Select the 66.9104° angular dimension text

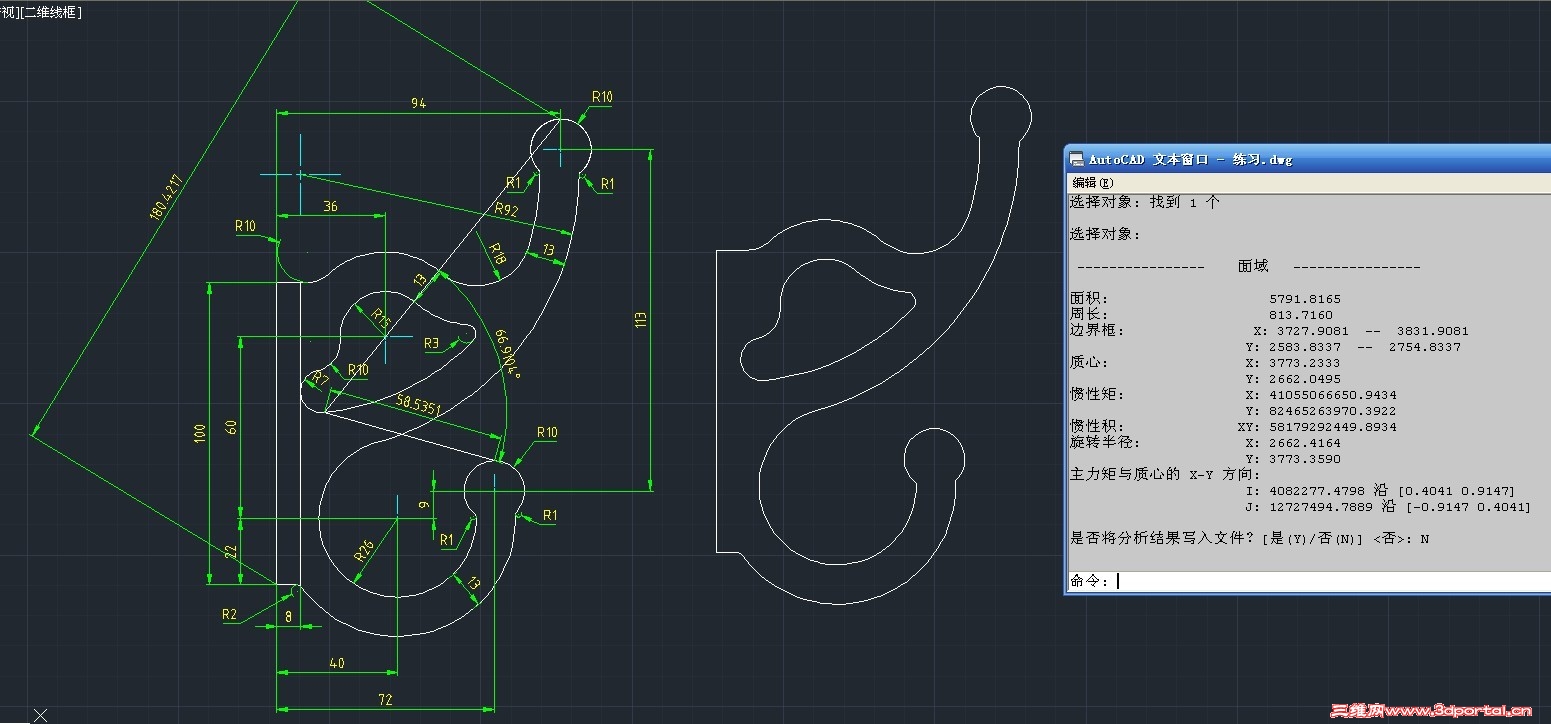point(509,354)
